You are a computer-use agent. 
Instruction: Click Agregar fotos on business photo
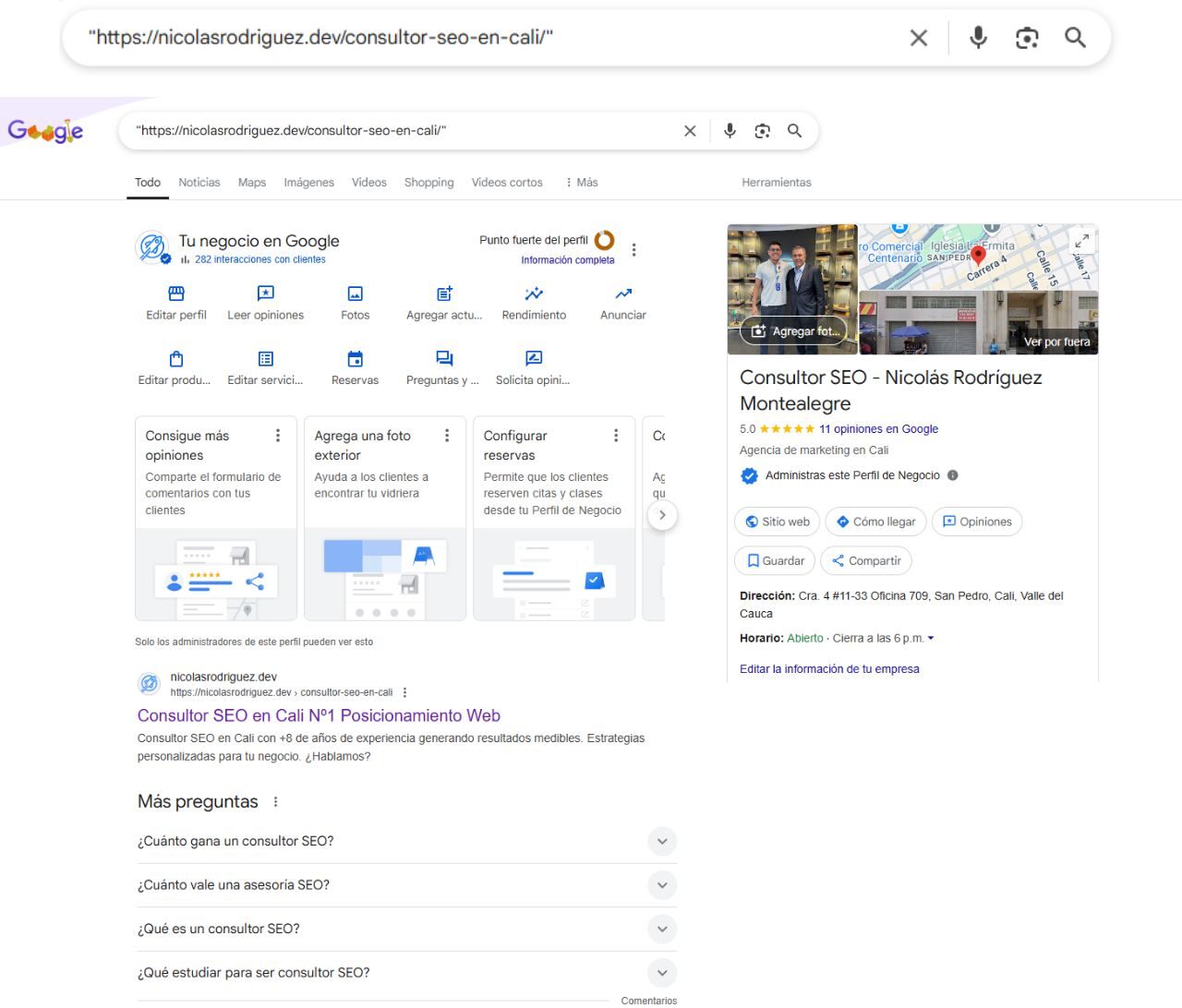(x=794, y=331)
